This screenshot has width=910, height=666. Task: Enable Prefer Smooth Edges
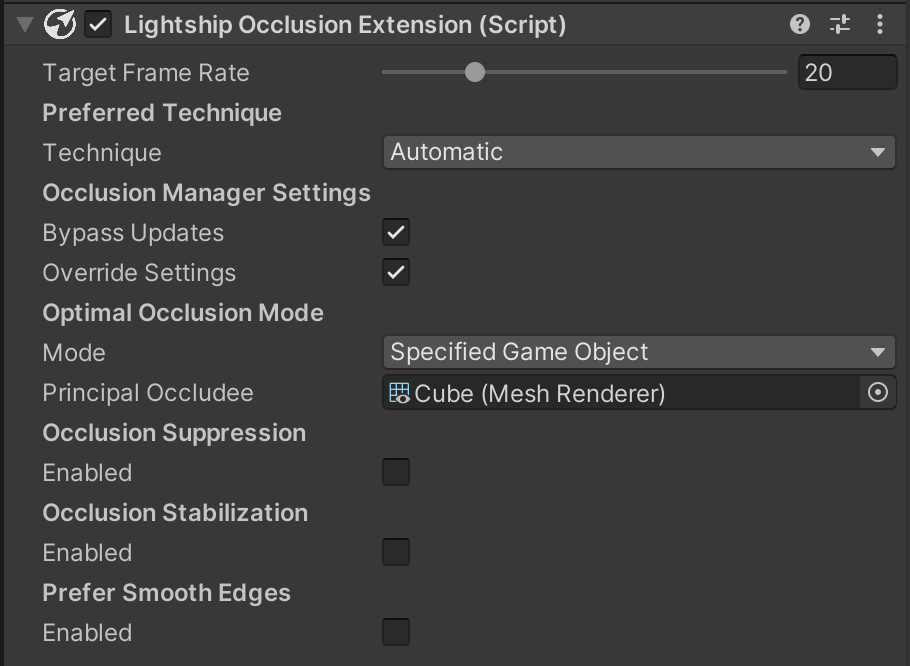395,632
